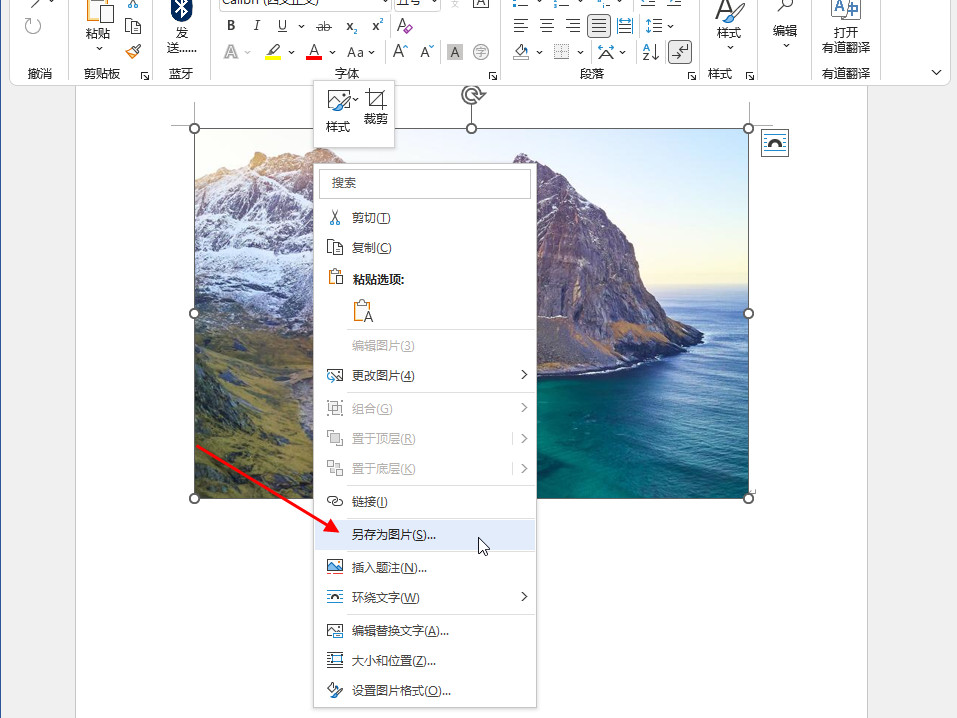Image resolution: width=957 pixels, height=718 pixels.
Task: Toggle Bold formatting
Action: coord(231,26)
